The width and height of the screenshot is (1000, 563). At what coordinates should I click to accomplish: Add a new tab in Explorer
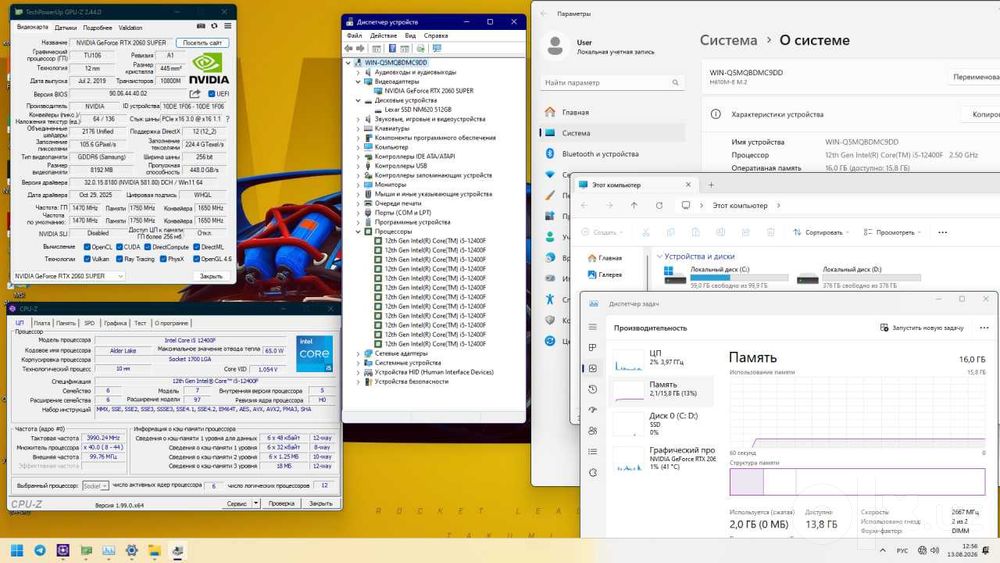711,185
